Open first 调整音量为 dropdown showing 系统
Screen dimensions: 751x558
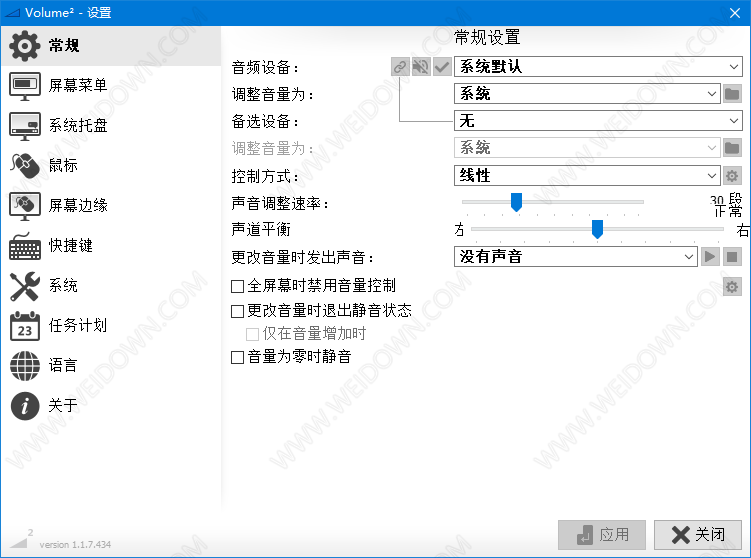coord(587,94)
